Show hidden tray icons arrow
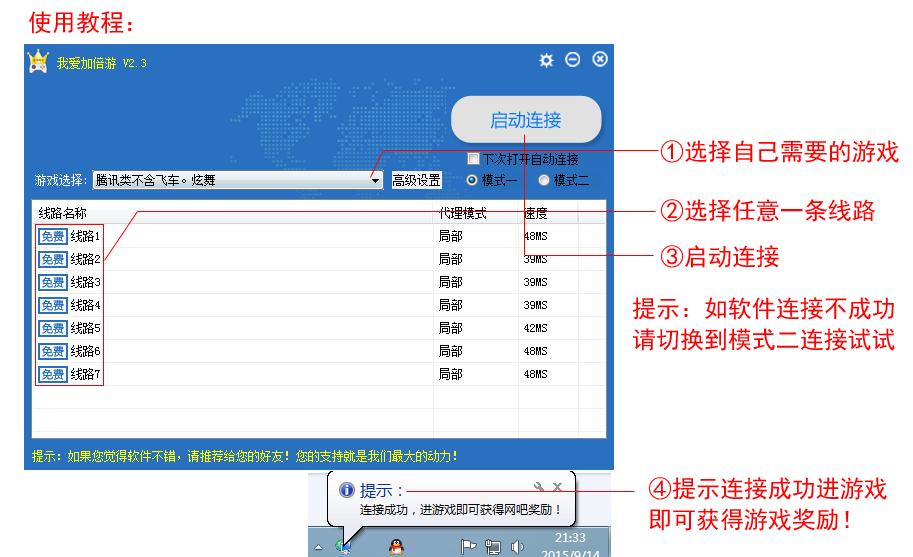Screen dimensions: 913x557 [x=319, y=547]
